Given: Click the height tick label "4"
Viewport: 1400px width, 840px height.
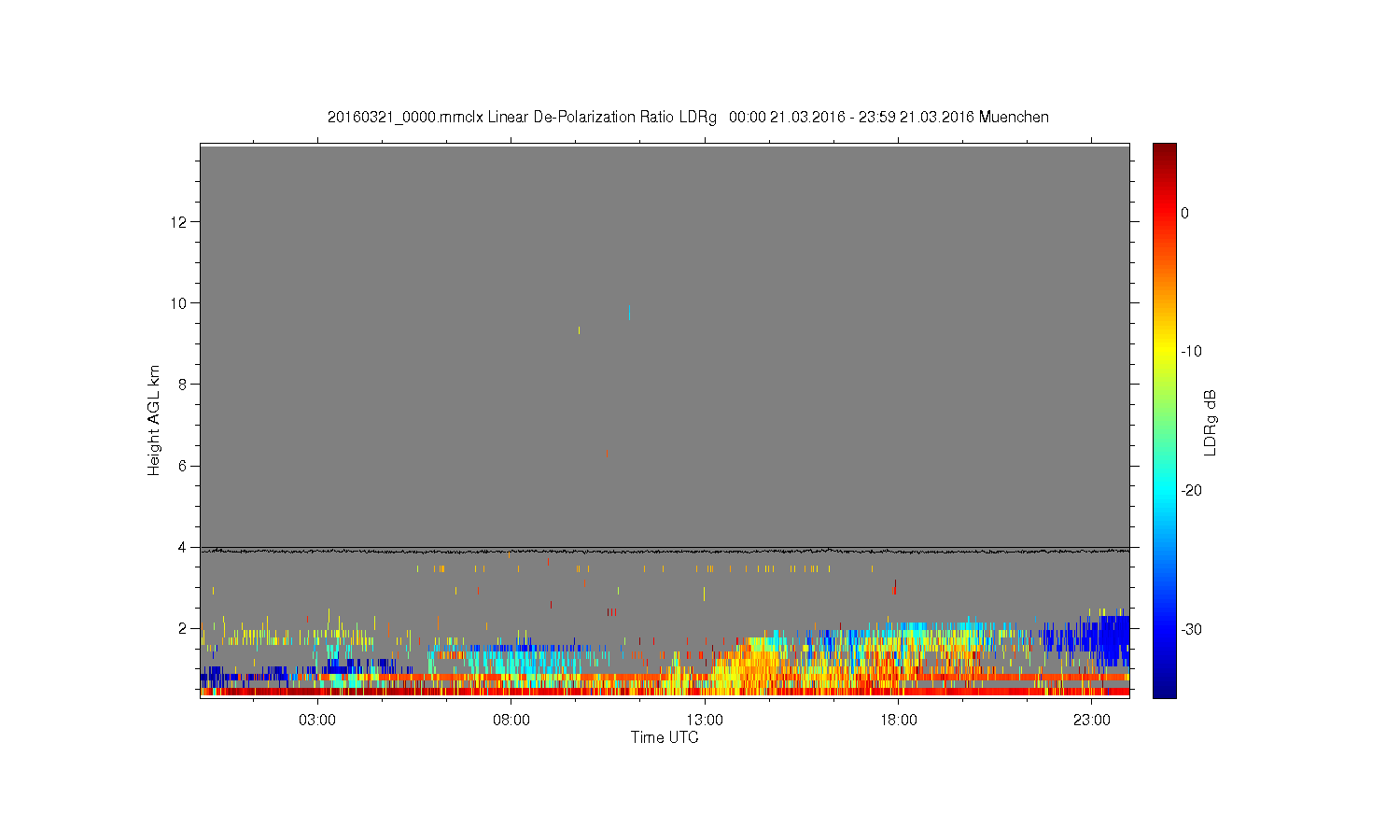Looking at the screenshot, I should [184, 547].
